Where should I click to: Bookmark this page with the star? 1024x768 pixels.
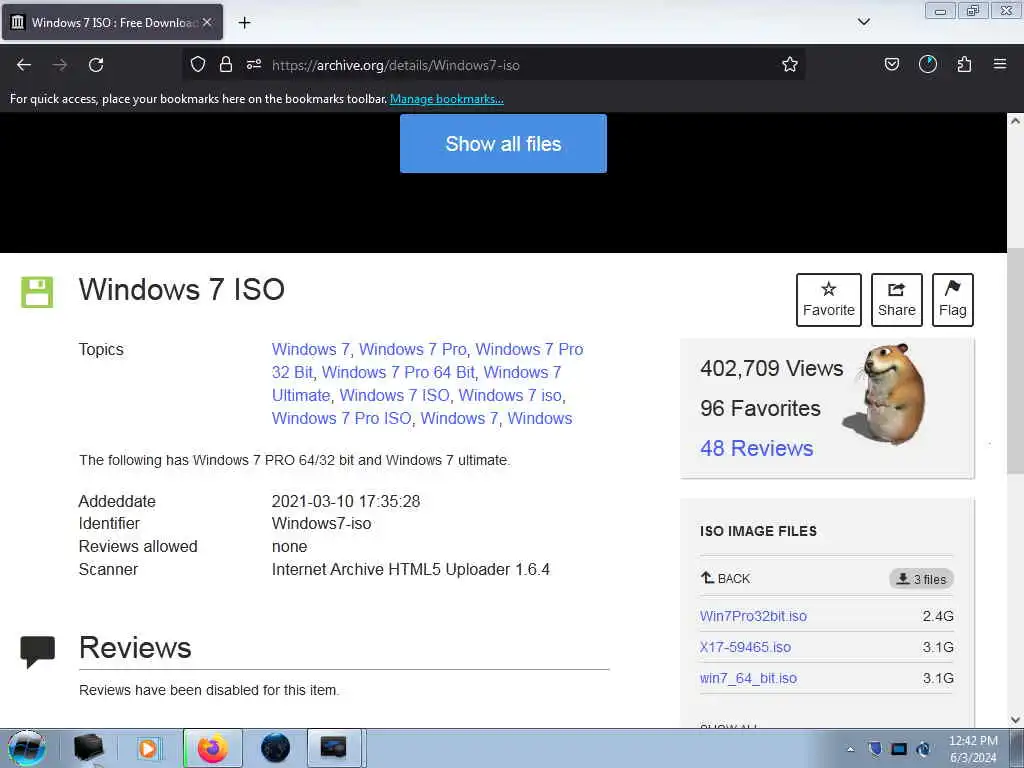(790, 64)
